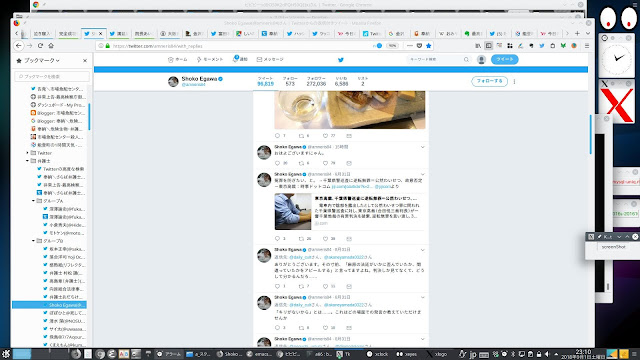This screenshot has width=640, height=360.
Task: Click the bookmark search field in sidebar
Action: (x=52, y=76)
